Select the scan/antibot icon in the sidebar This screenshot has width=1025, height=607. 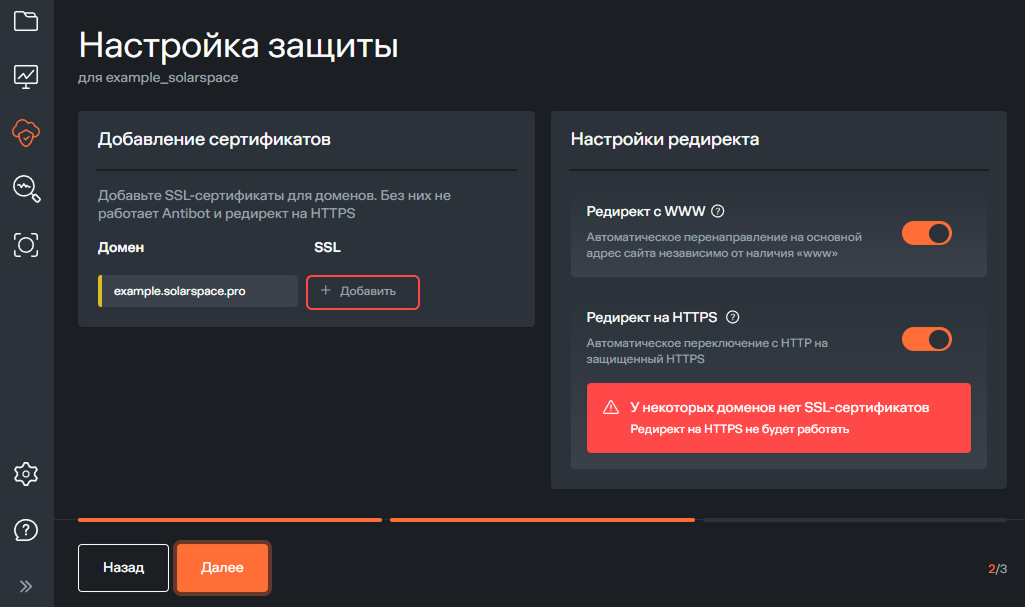coord(26,245)
